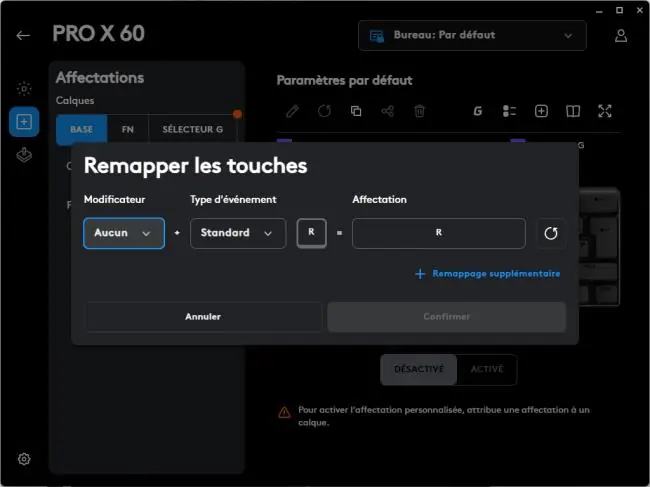Open the game mode joystick sidebar icon

coord(24,155)
